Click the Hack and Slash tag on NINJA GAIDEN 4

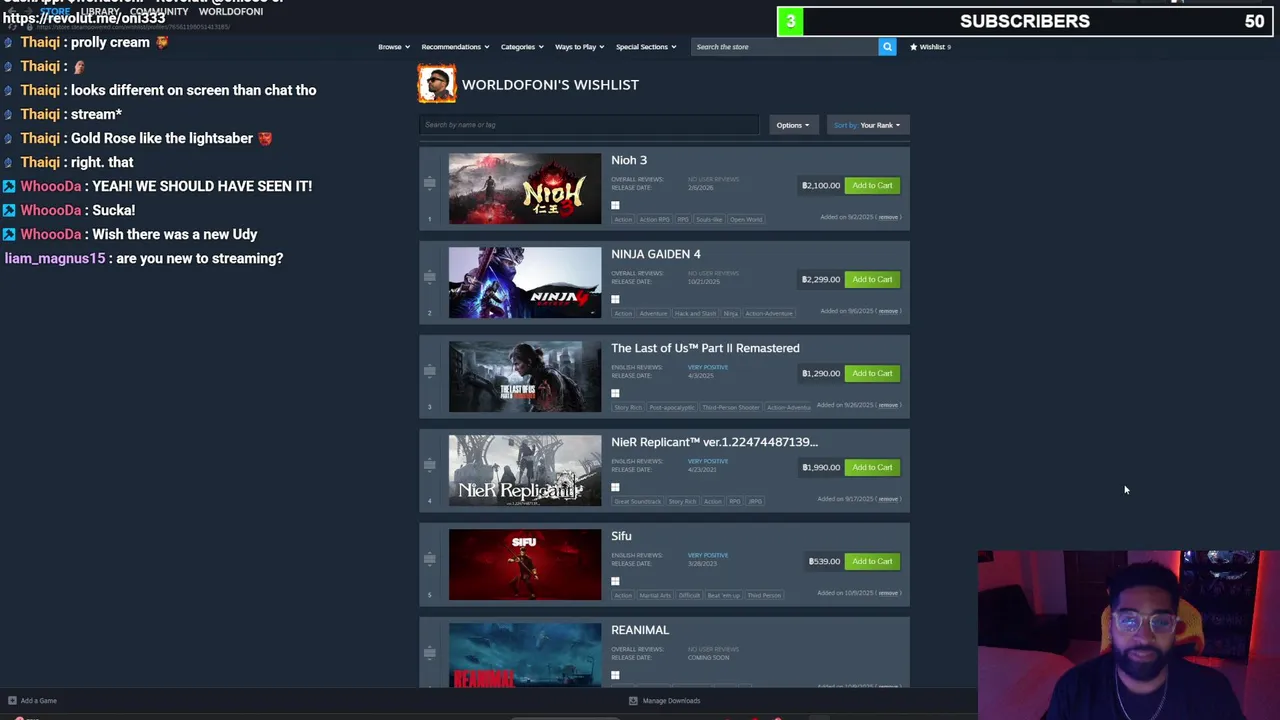click(695, 313)
